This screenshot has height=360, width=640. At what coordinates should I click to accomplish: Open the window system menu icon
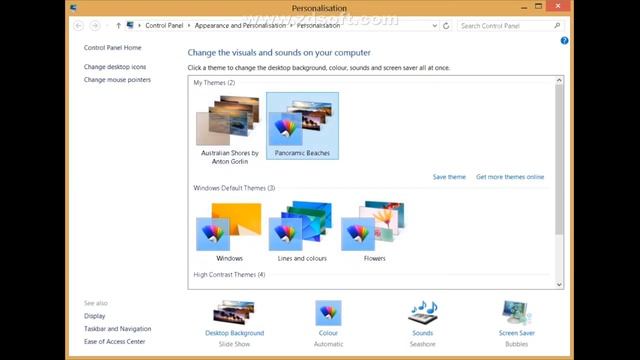74,7
